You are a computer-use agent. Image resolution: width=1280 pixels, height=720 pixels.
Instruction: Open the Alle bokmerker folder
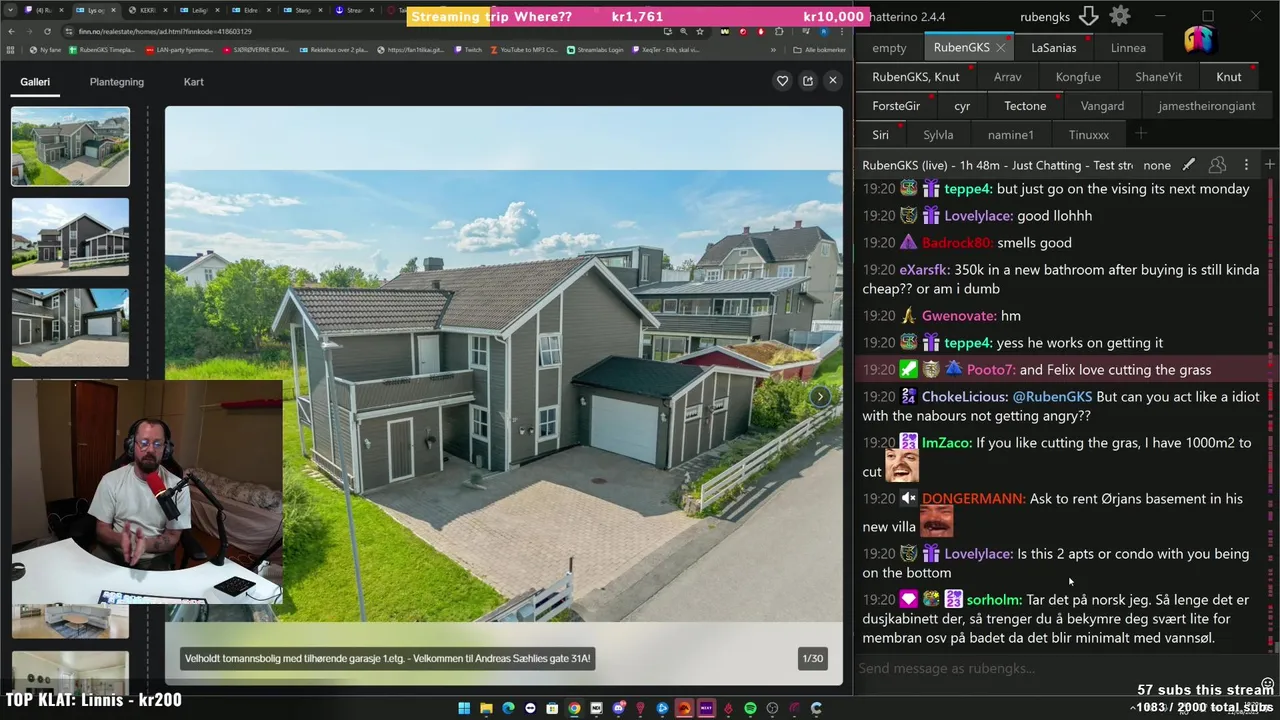[x=819, y=49]
